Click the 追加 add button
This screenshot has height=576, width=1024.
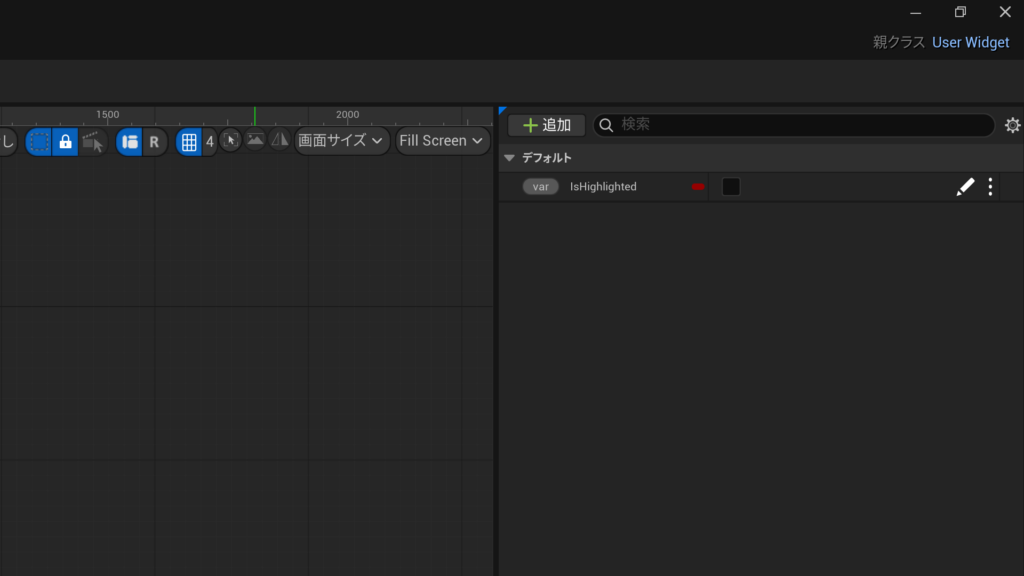click(547, 125)
